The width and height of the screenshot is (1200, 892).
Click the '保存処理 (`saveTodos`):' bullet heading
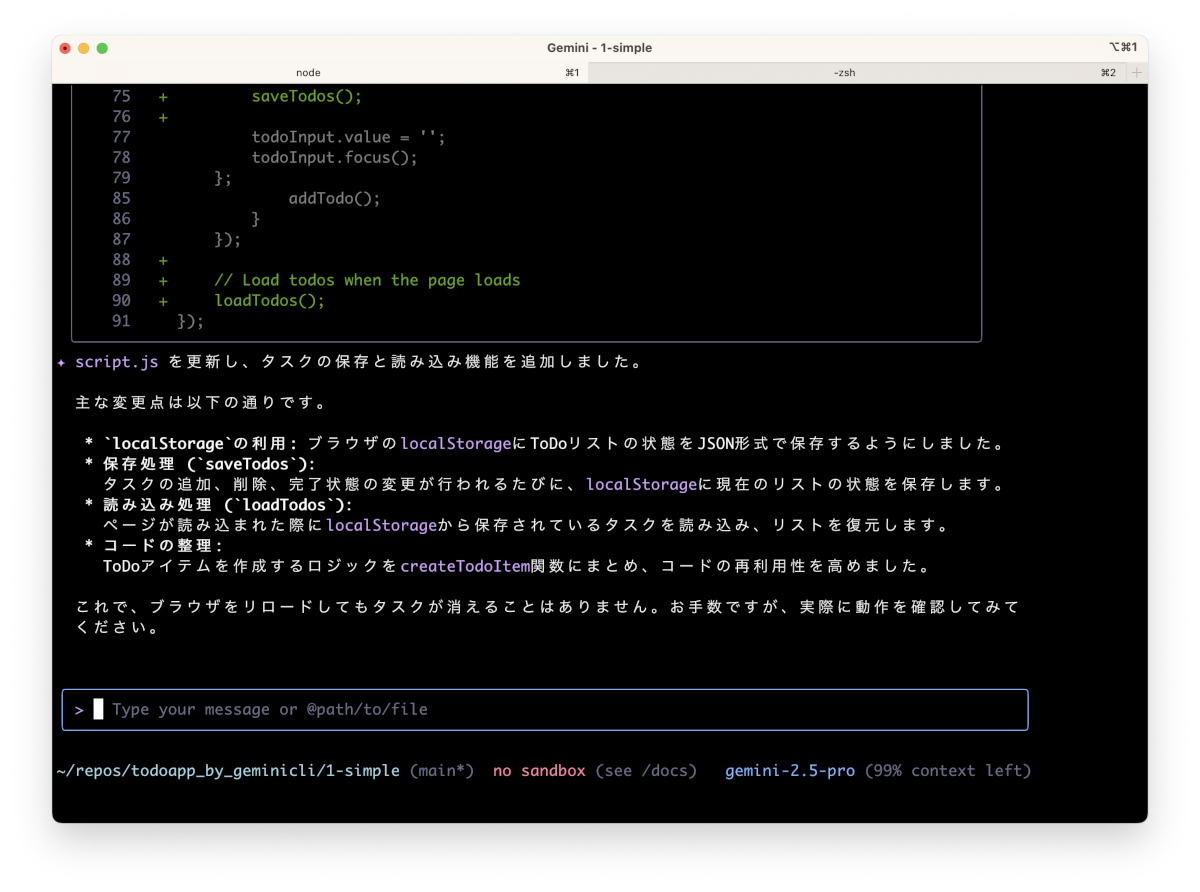[x=209, y=464]
